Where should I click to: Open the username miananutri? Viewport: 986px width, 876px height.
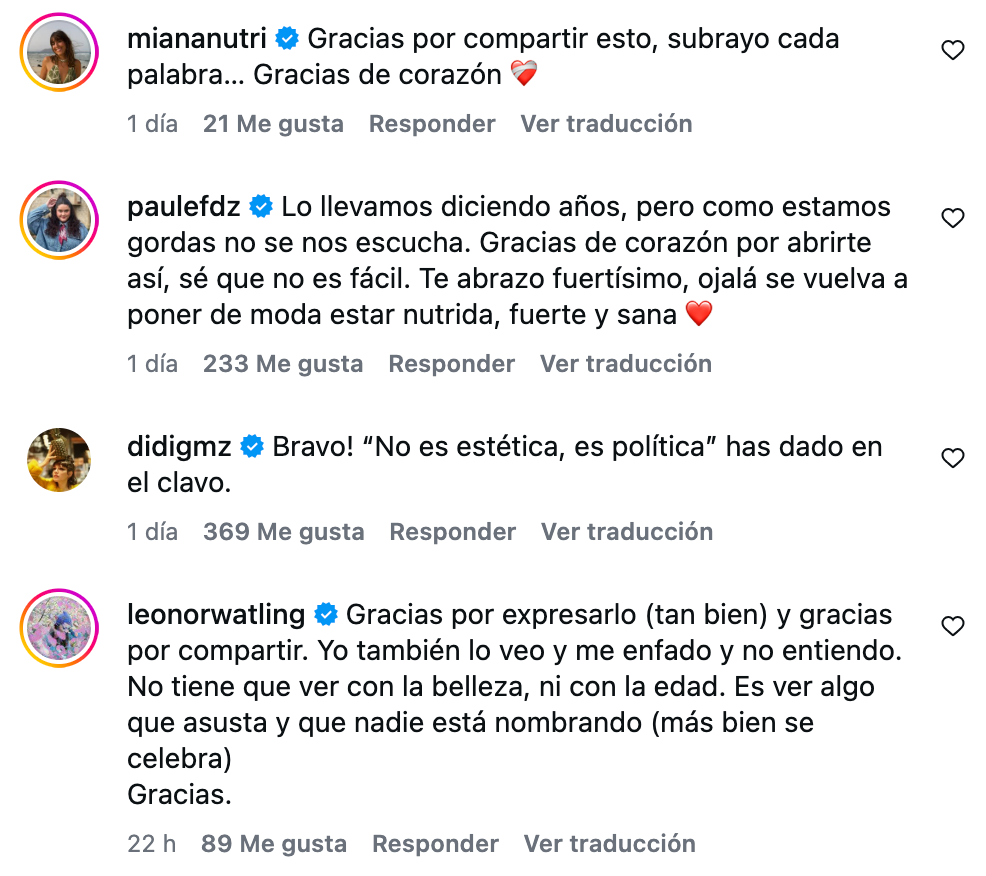point(197,38)
